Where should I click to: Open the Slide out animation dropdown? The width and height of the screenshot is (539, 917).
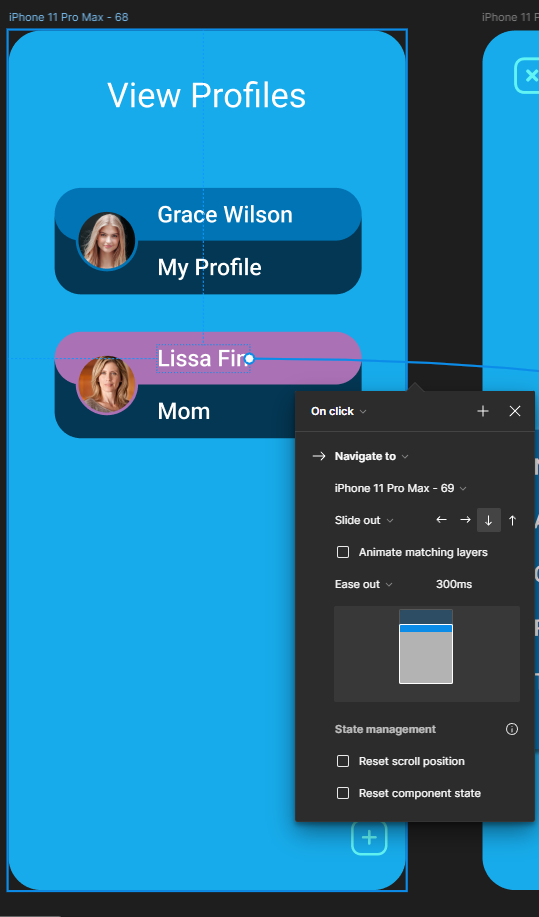click(x=364, y=520)
